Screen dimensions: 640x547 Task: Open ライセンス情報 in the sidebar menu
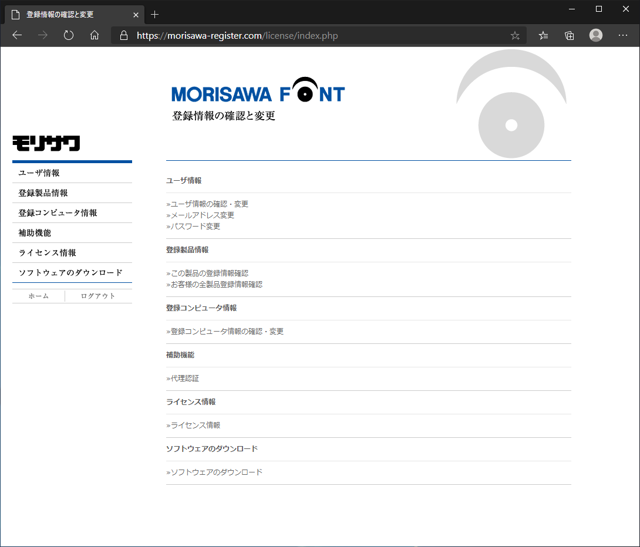pos(72,253)
